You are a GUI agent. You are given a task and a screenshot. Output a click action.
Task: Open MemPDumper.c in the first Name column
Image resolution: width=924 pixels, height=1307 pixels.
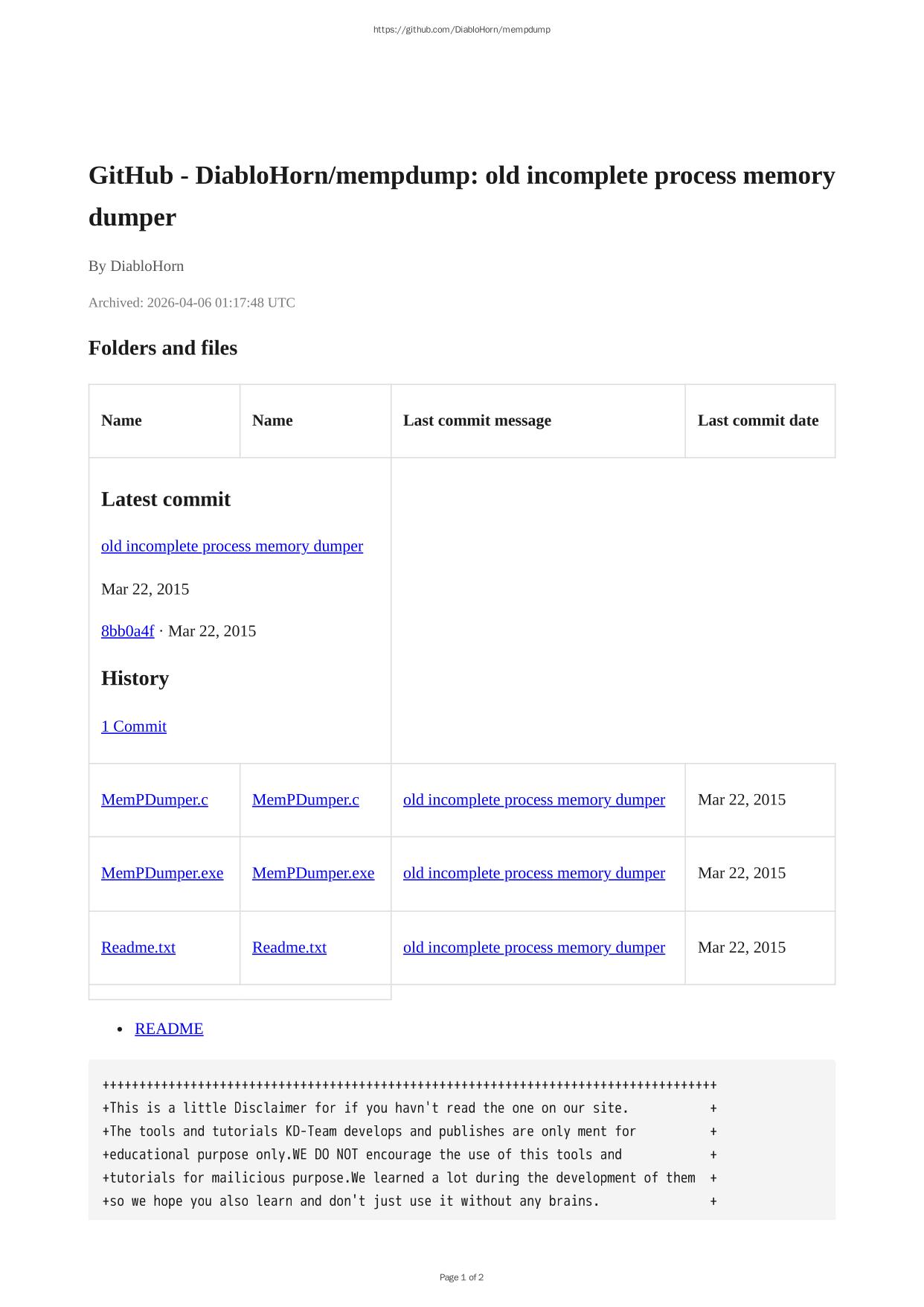(x=155, y=800)
